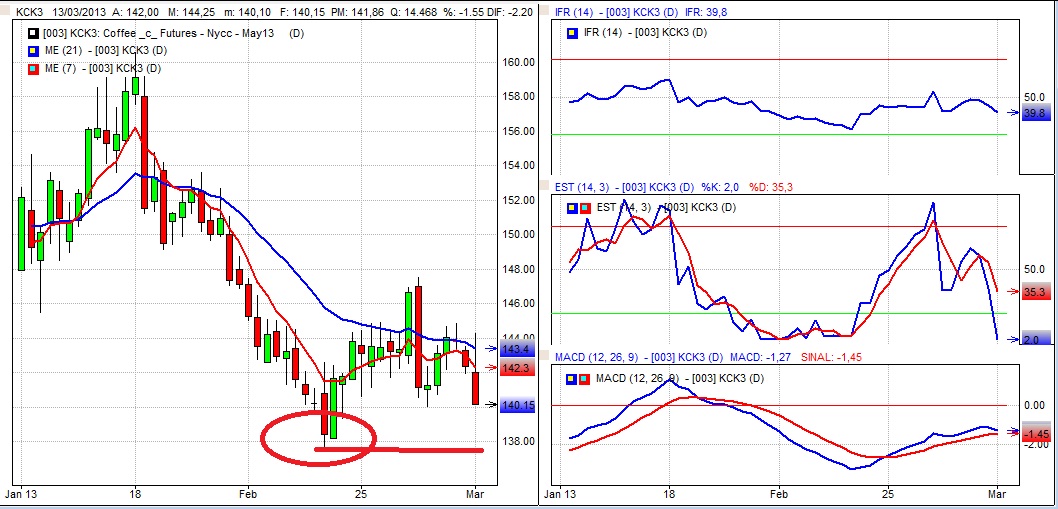Click the IFR 39.8 value marker

pos(1036,114)
